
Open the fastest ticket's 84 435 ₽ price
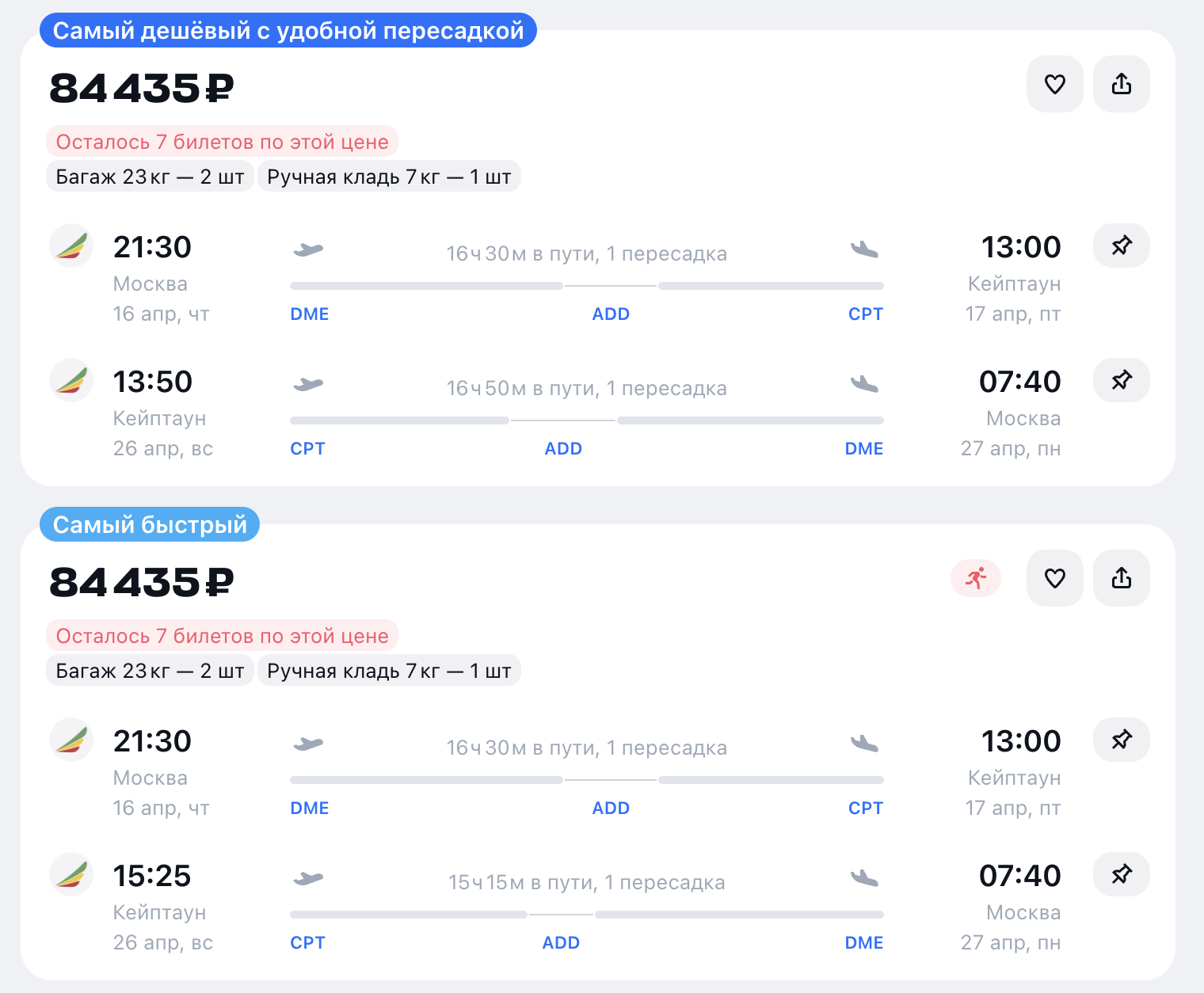pyautogui.click(x=141, y=582)
